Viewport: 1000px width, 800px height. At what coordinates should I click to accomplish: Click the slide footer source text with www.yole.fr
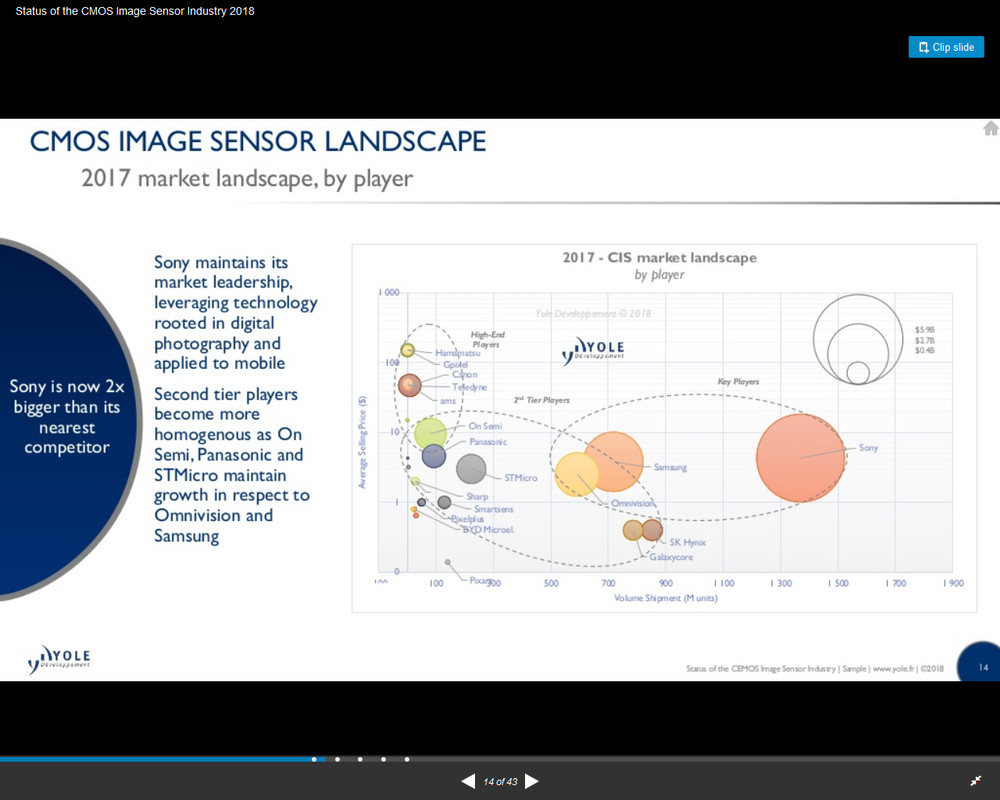pyautogui.click(x=814, y=669)
